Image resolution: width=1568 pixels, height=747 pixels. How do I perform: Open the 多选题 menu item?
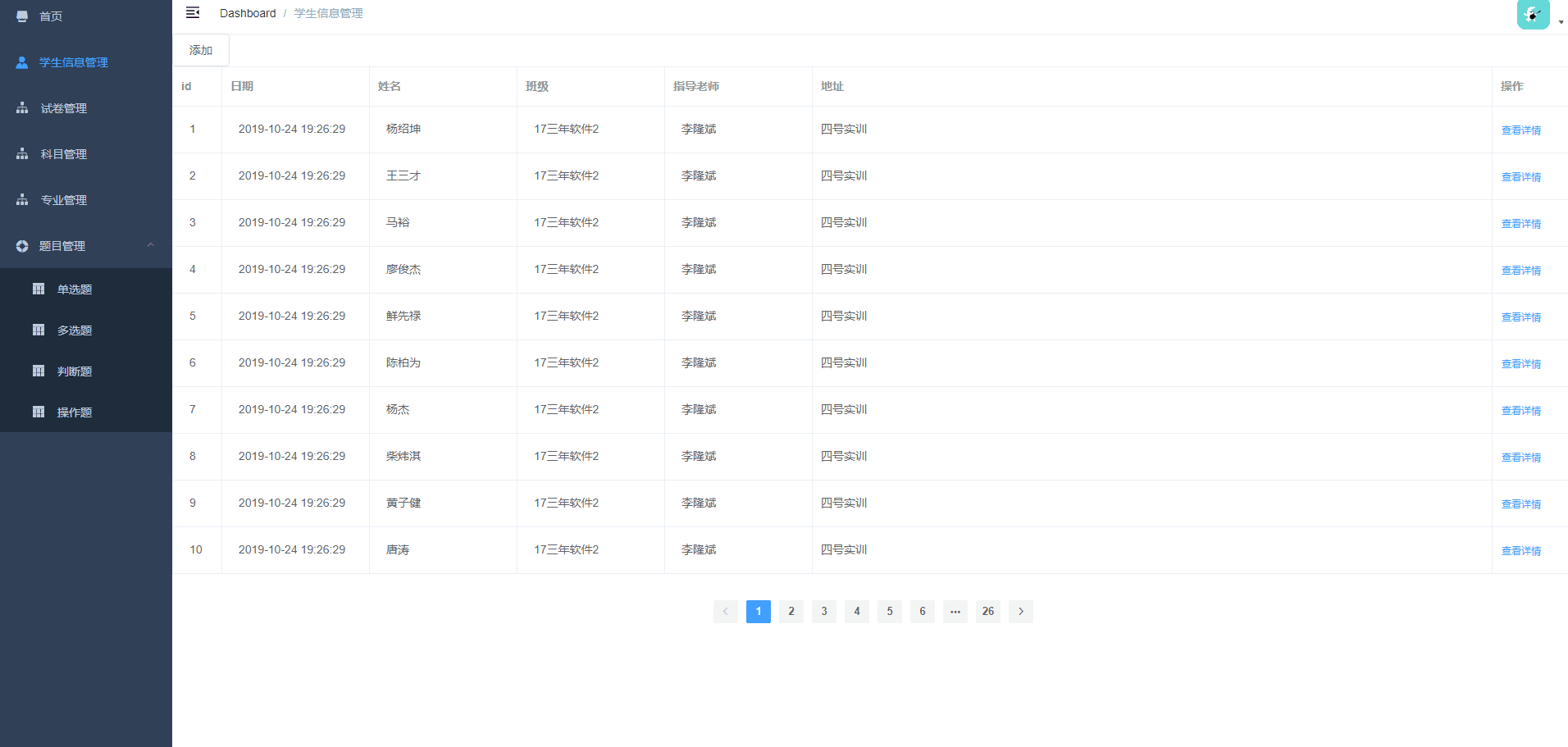pos(75,330)
